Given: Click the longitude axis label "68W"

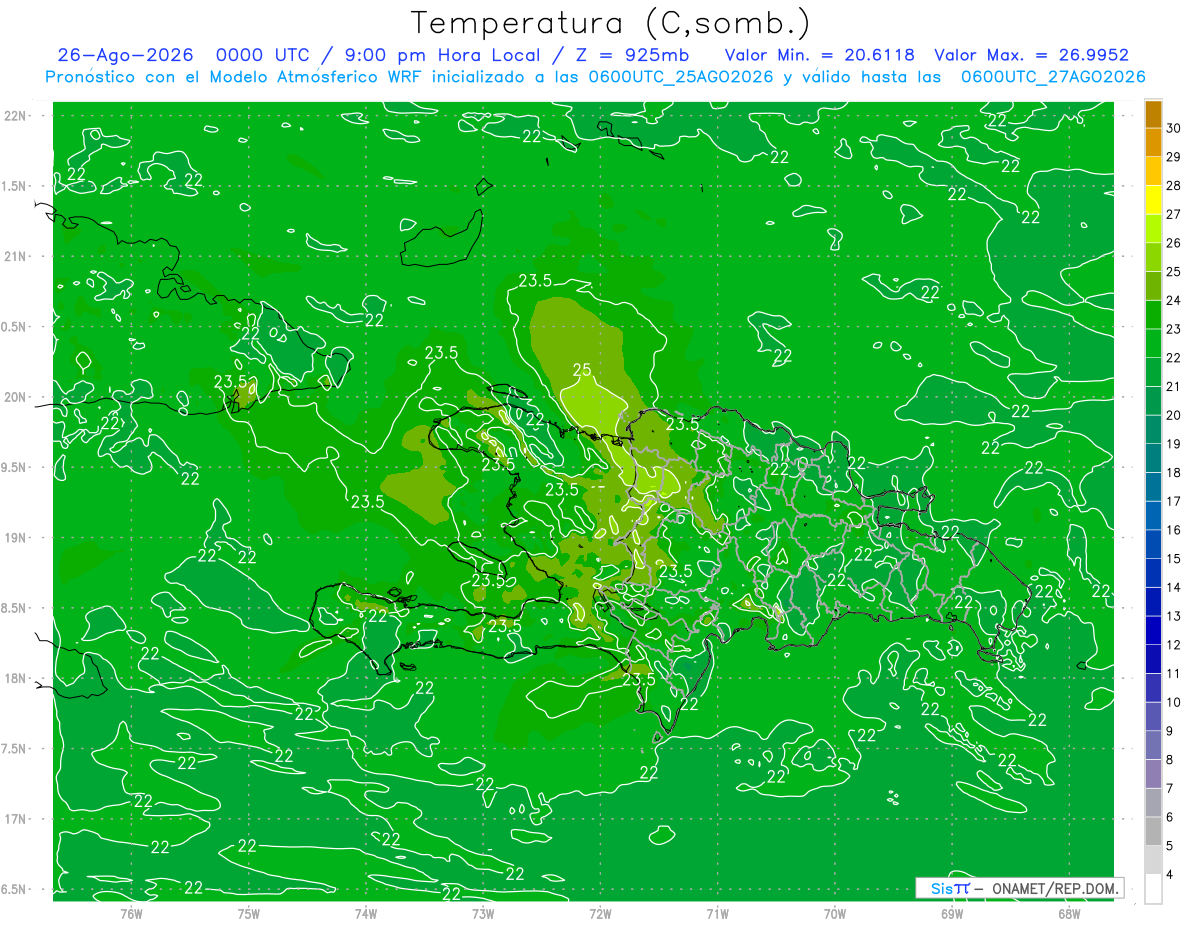Looking at the screenshot, I should pos(1069,913).
